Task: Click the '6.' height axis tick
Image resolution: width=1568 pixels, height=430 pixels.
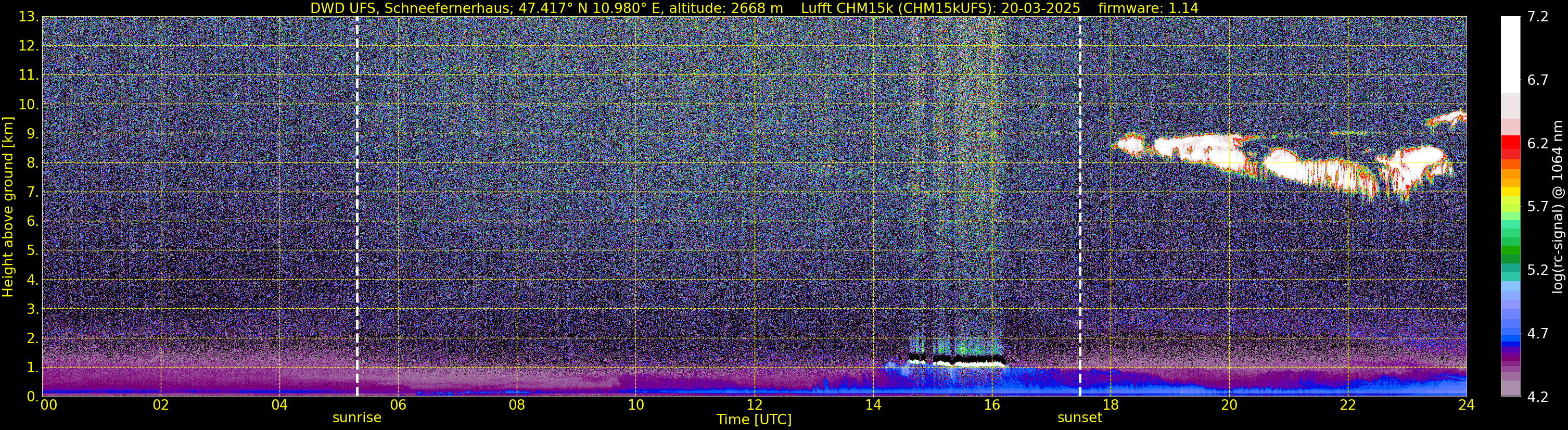Action: coord(33,221)
